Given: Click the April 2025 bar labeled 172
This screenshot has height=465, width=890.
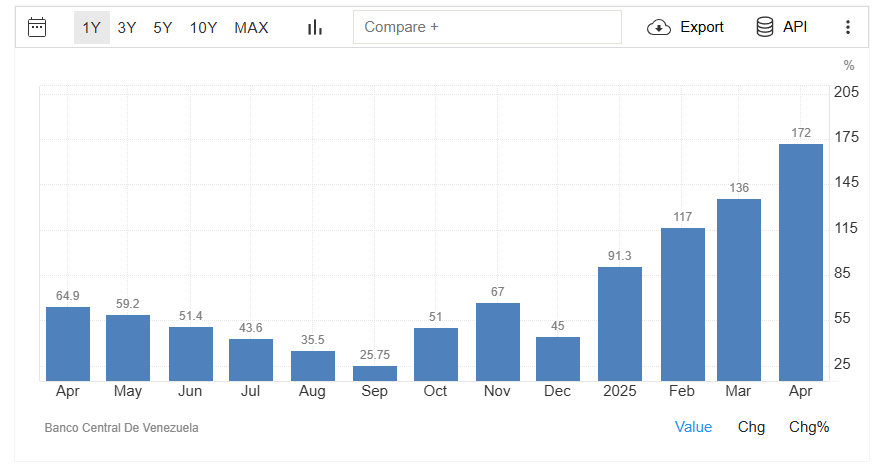Looking at the screenshot, I should [x=800, y=262].
